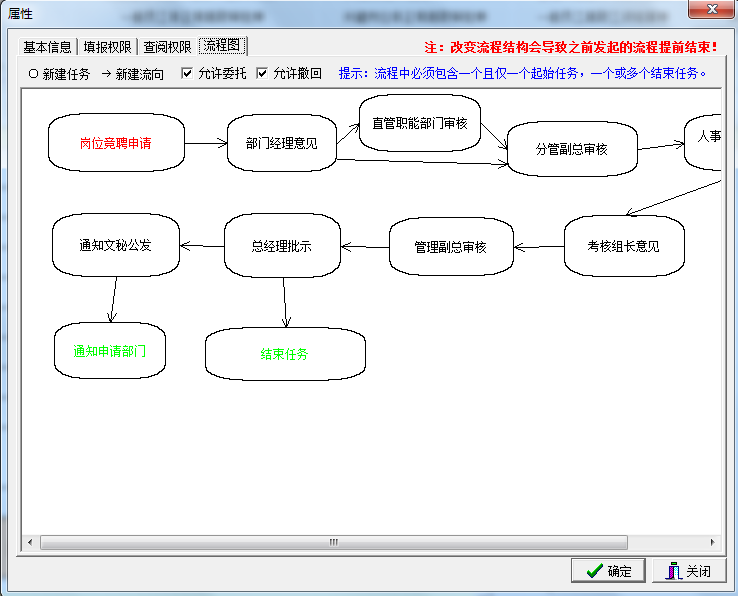738x596 pixels.
Task: Select the 直管职能部门审核 task node
Action: 420,123
